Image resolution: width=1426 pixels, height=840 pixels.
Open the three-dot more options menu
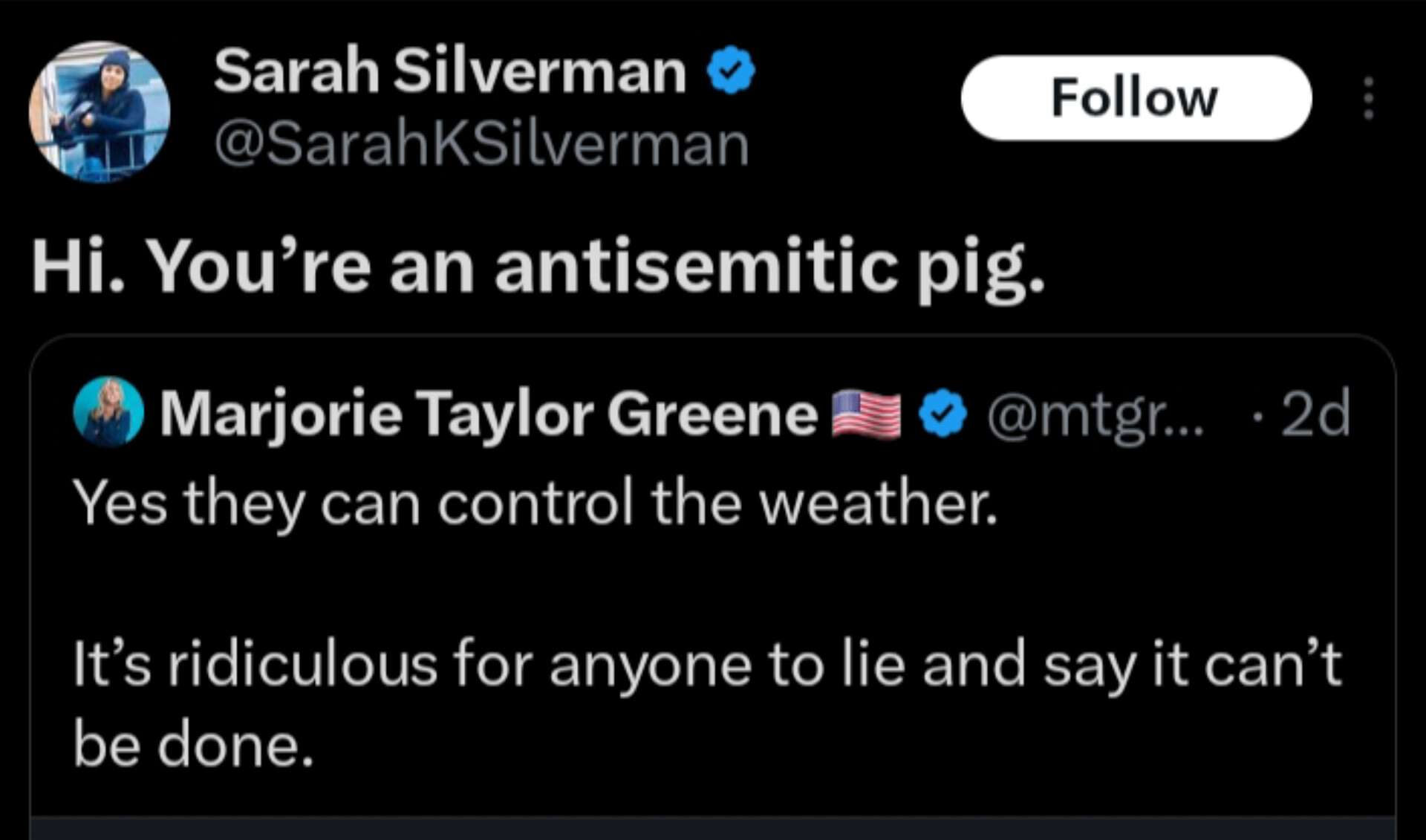click(x=1369, y=98)
